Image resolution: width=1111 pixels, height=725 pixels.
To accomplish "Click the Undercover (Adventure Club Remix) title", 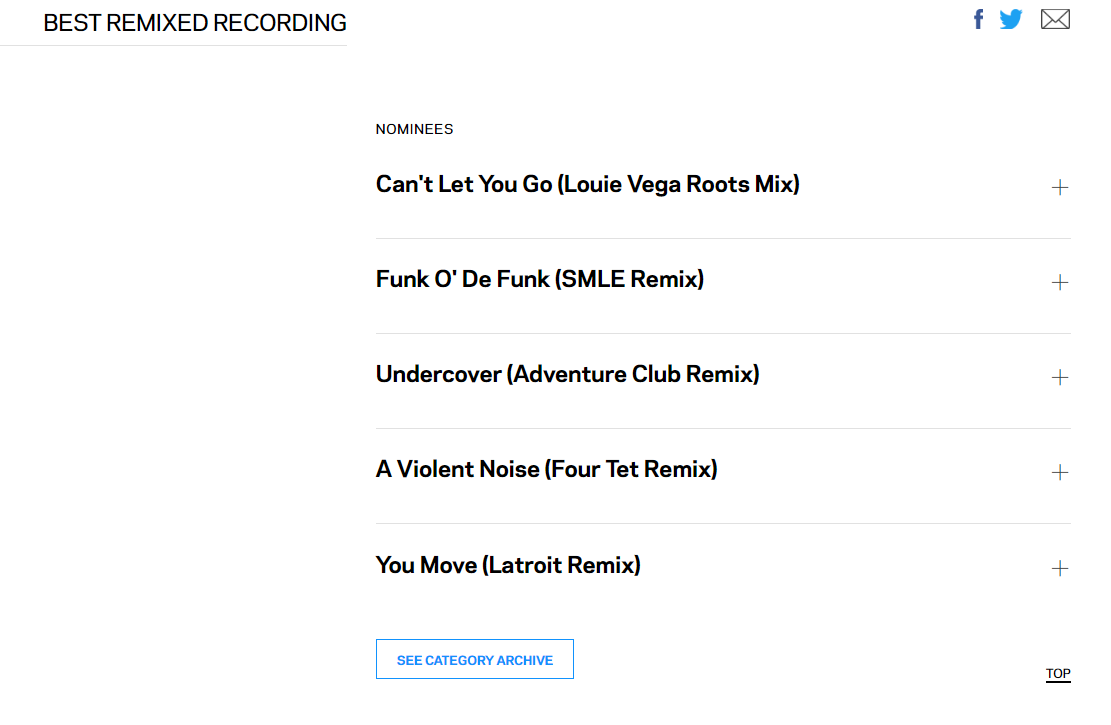I will [567, 374].
